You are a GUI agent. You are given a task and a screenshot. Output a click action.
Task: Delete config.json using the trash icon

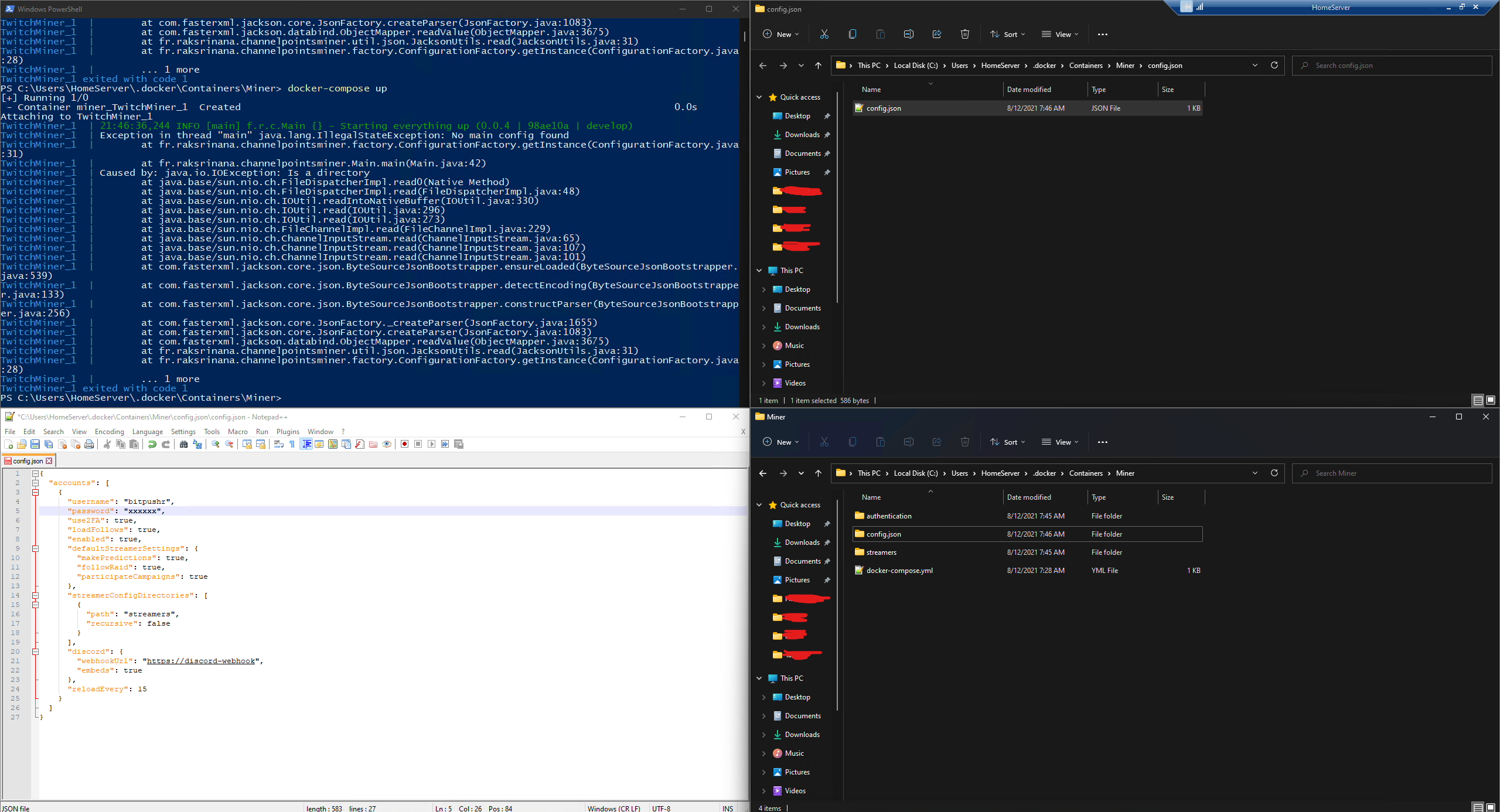(x=964, y=34)
